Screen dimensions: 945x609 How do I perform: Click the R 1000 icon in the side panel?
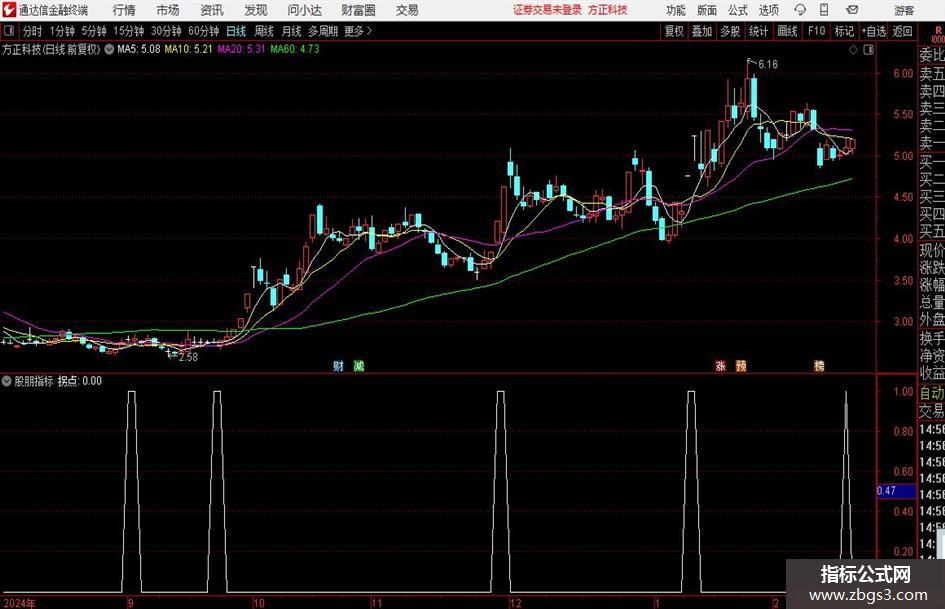click(938, 34)
